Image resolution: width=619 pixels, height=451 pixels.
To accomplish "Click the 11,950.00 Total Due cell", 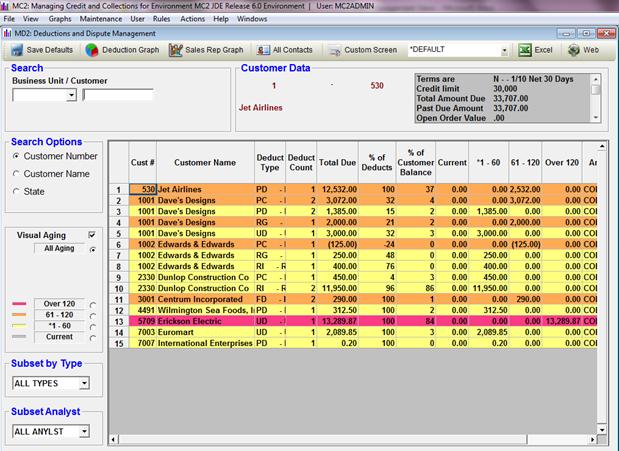I will [x=337, y=288].
